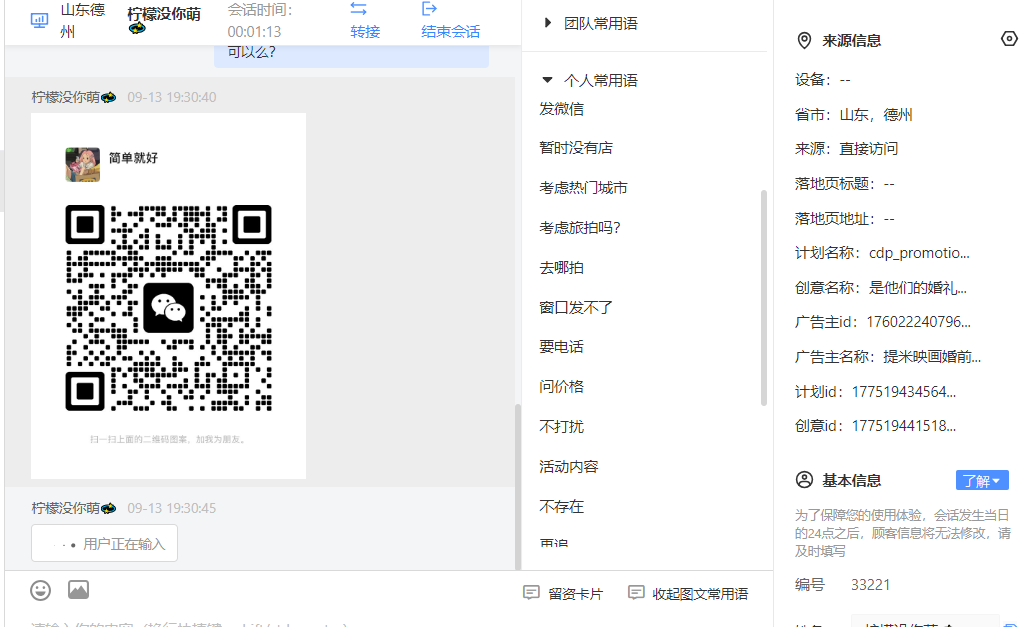Viewport: 1029px width, 627px height.
Task: Open the 了解 status dropdown
Action: pos(982,481)
